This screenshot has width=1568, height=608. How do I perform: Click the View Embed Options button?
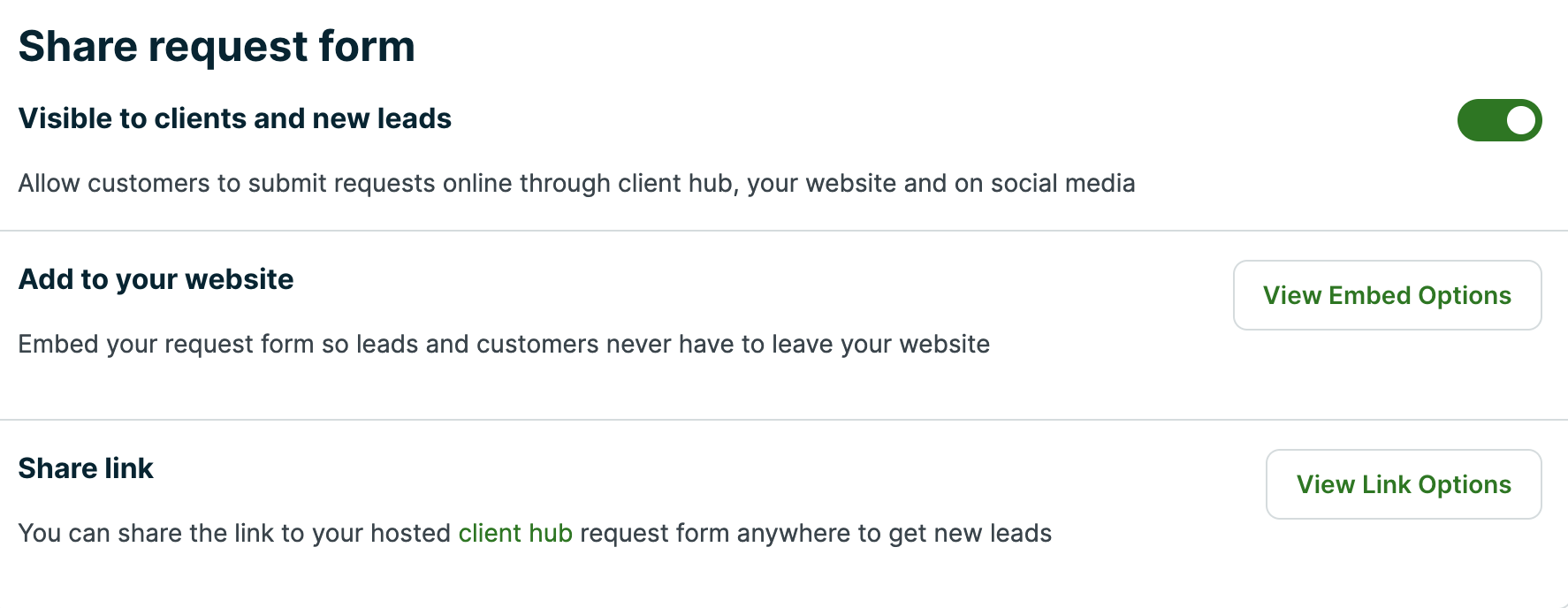pos(1387,295)
